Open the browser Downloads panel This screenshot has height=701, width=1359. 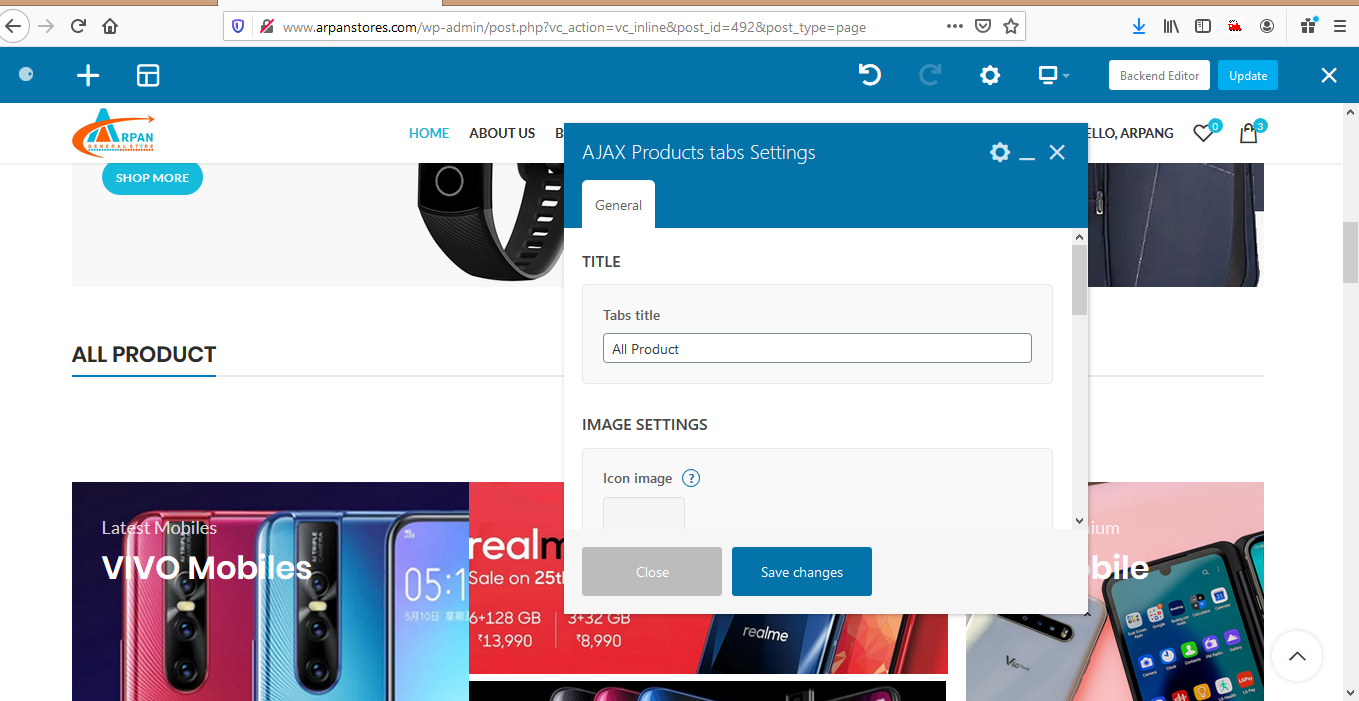click(1139, 27)
